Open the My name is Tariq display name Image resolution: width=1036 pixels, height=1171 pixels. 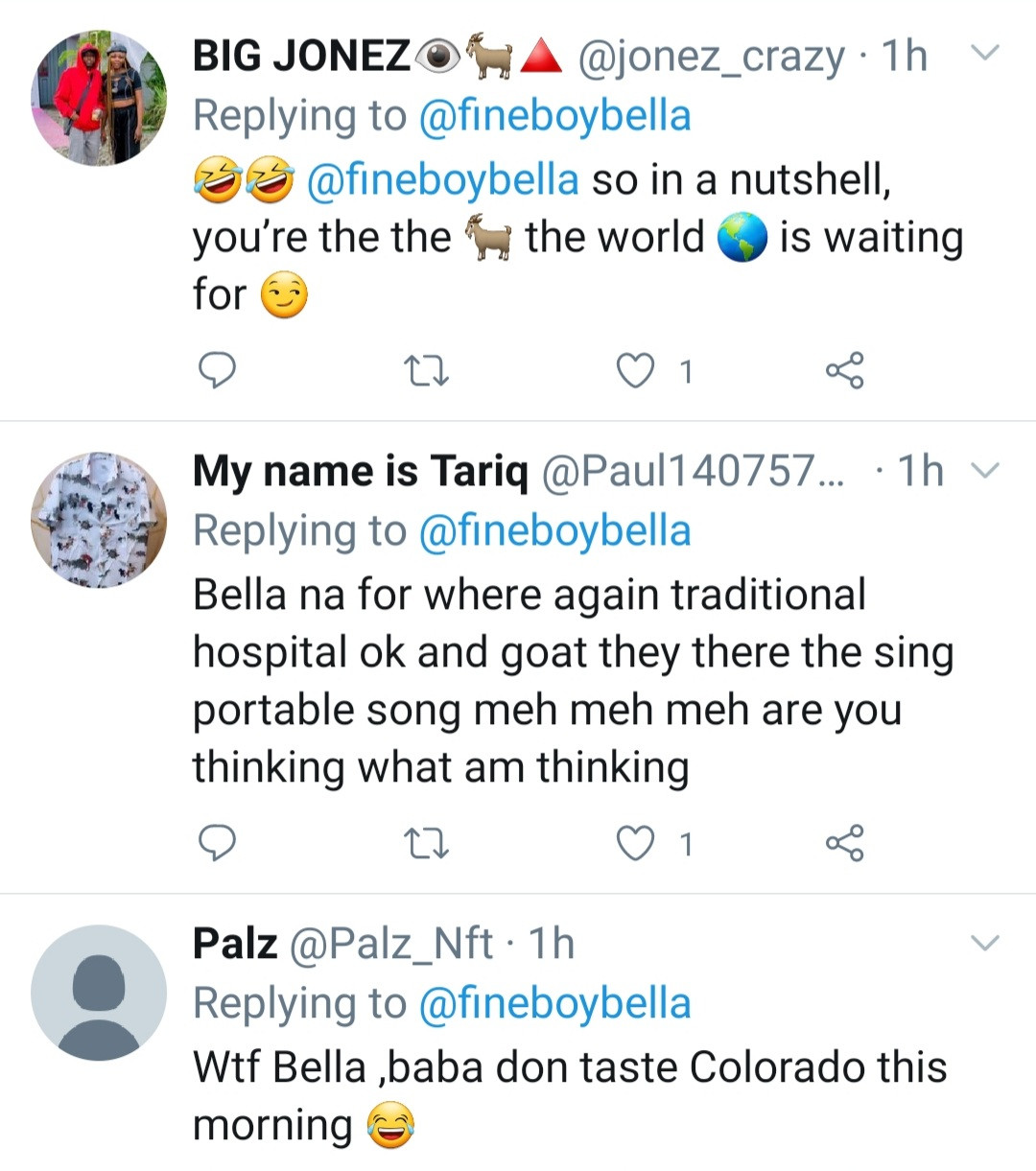(x=361, y=471)
